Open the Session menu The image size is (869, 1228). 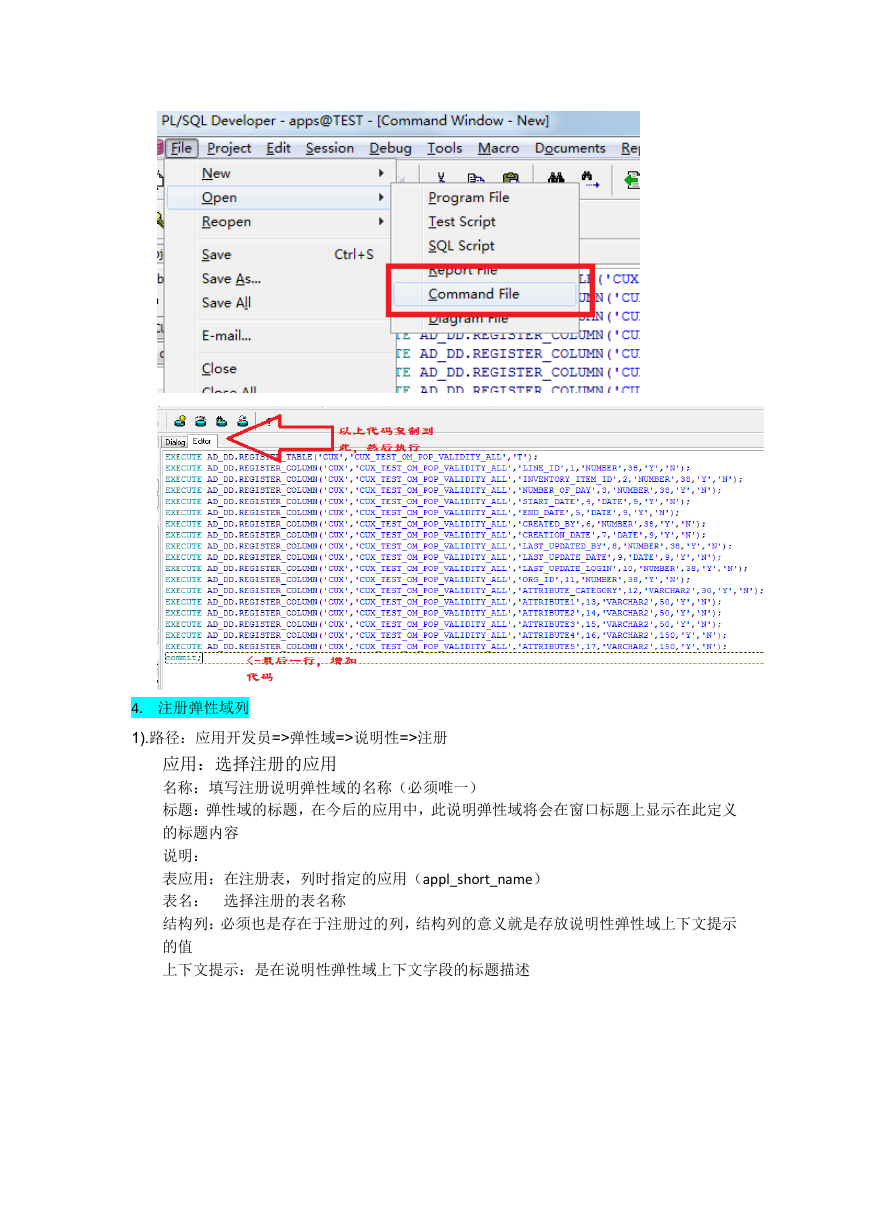(330, 148)
